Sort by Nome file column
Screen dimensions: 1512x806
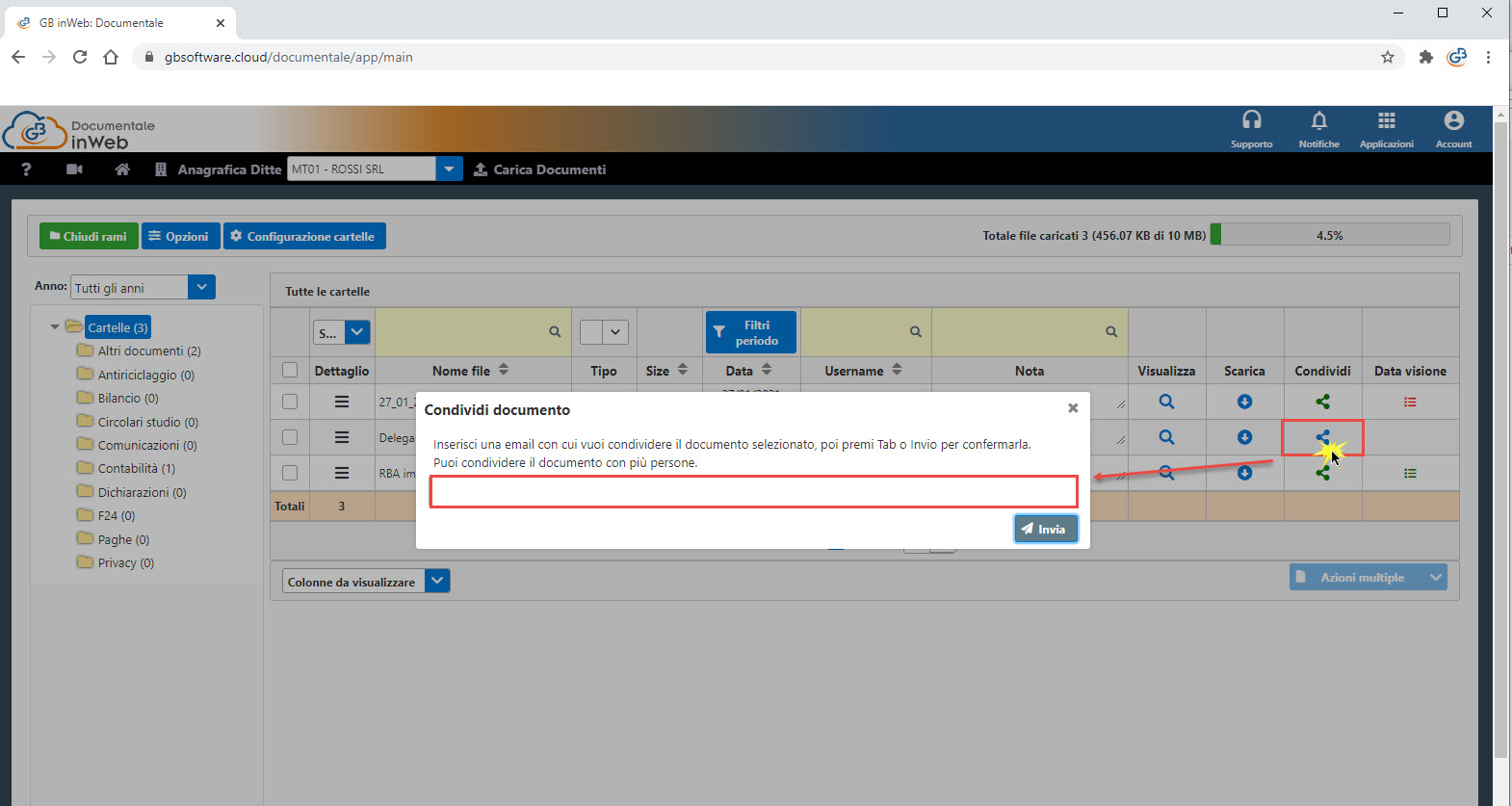point(503,370)
